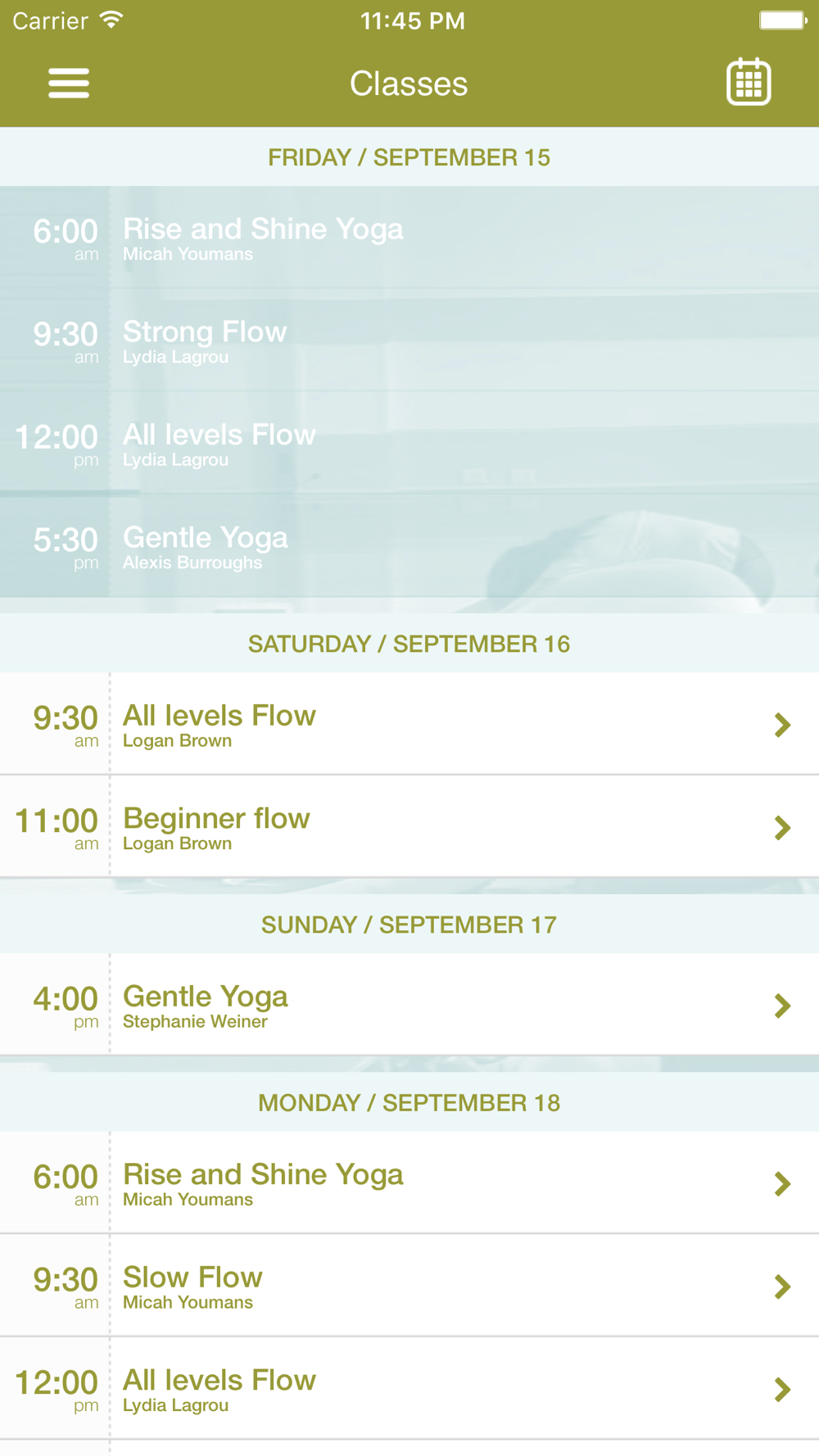Expand Monday Rise and Shine Yoga chevron

pos(783,1183)
